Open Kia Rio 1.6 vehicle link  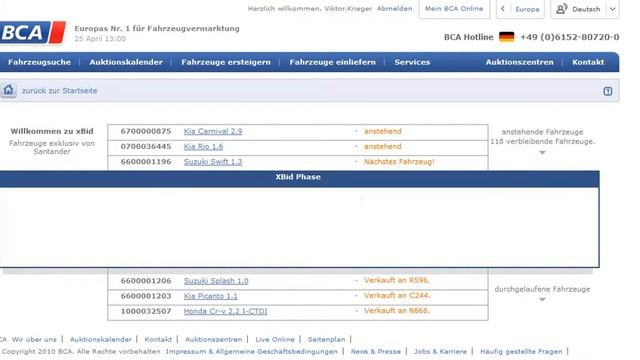pyautogui.click(x=203, y=147)
